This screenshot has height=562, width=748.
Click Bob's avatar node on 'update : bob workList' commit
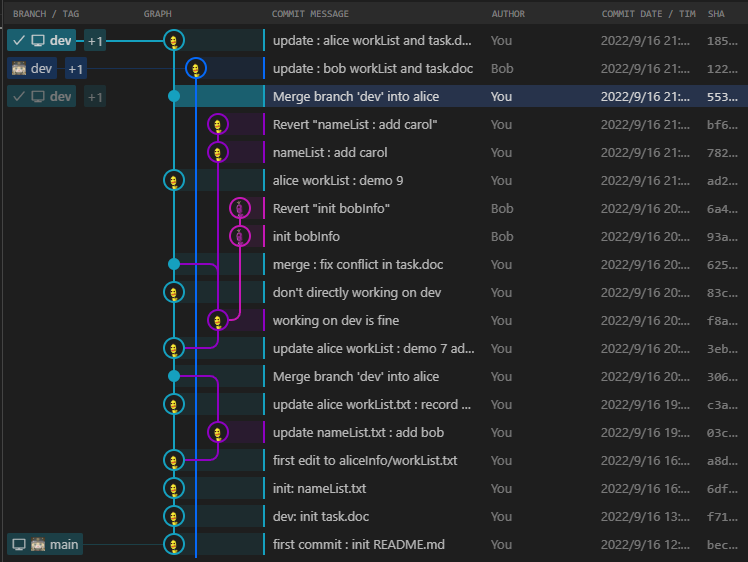196,68
